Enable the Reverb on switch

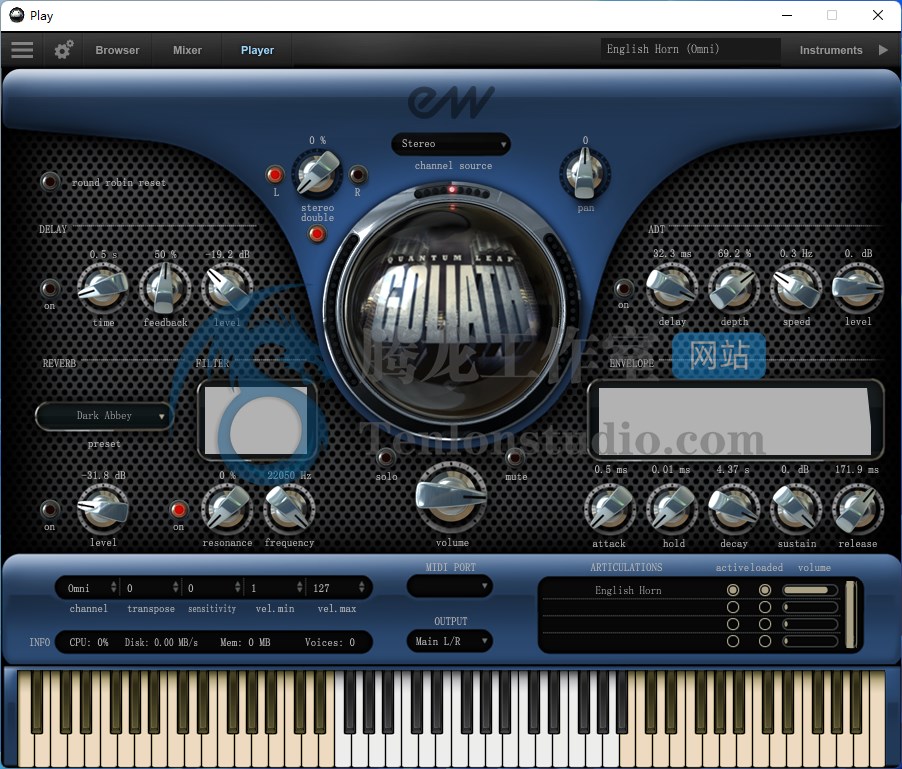click(x=50, y=510)
